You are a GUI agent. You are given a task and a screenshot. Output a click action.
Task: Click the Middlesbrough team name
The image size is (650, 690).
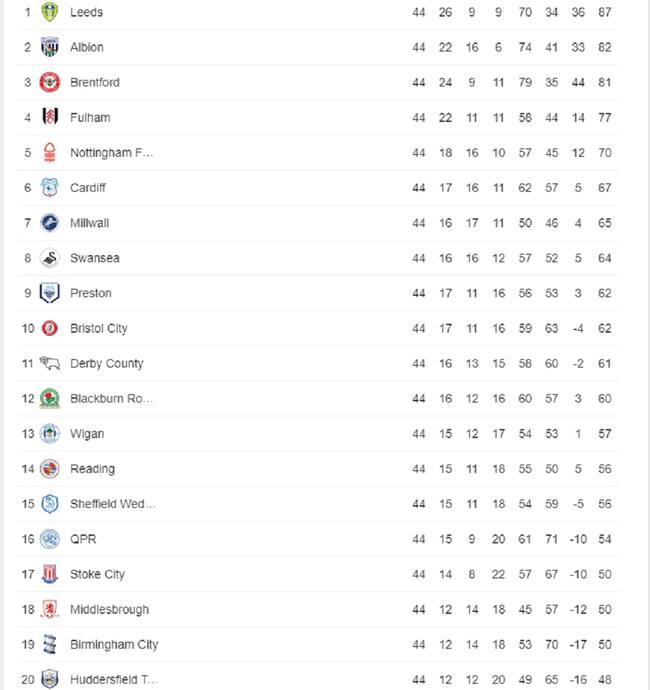pyautogui.click(x=110, y=609)
